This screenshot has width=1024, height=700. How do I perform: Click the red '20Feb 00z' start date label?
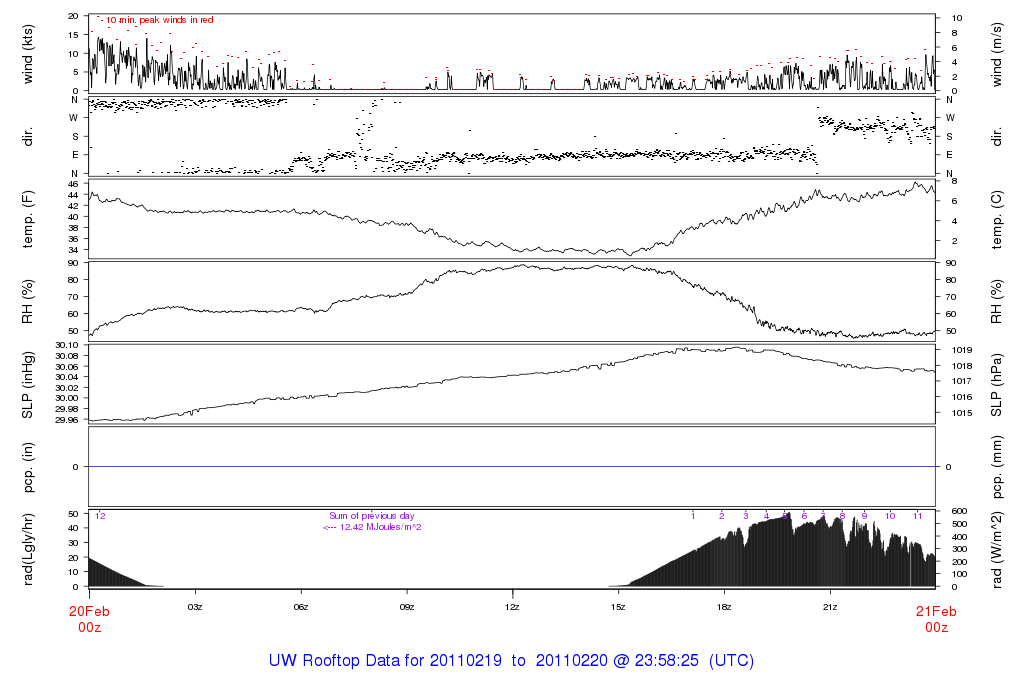(x=88, y=619)
